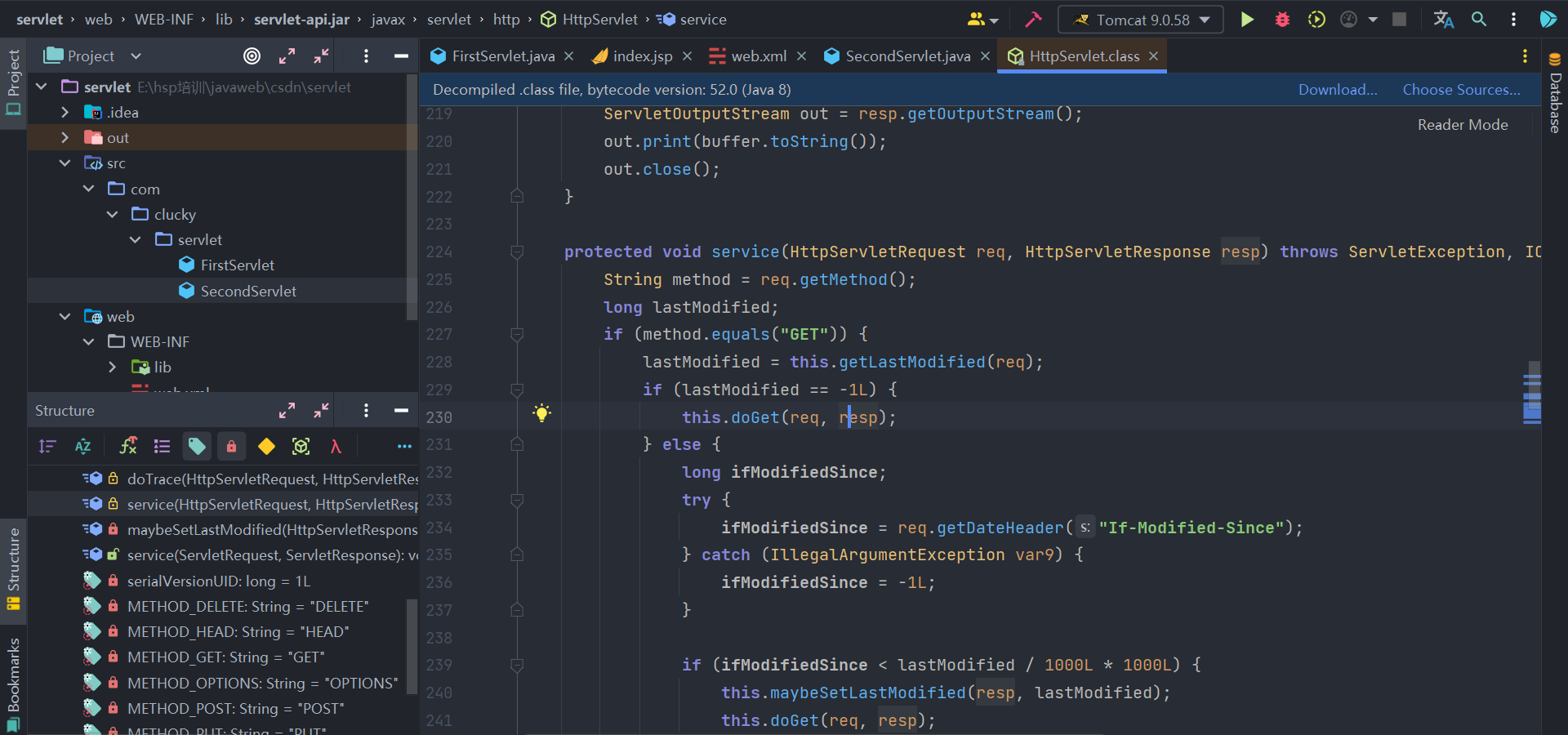Viewport: 1568px width, 735px height.
Task: Open editor tabs options menu
Action: pyautogui.click(x=1525, y=56)
